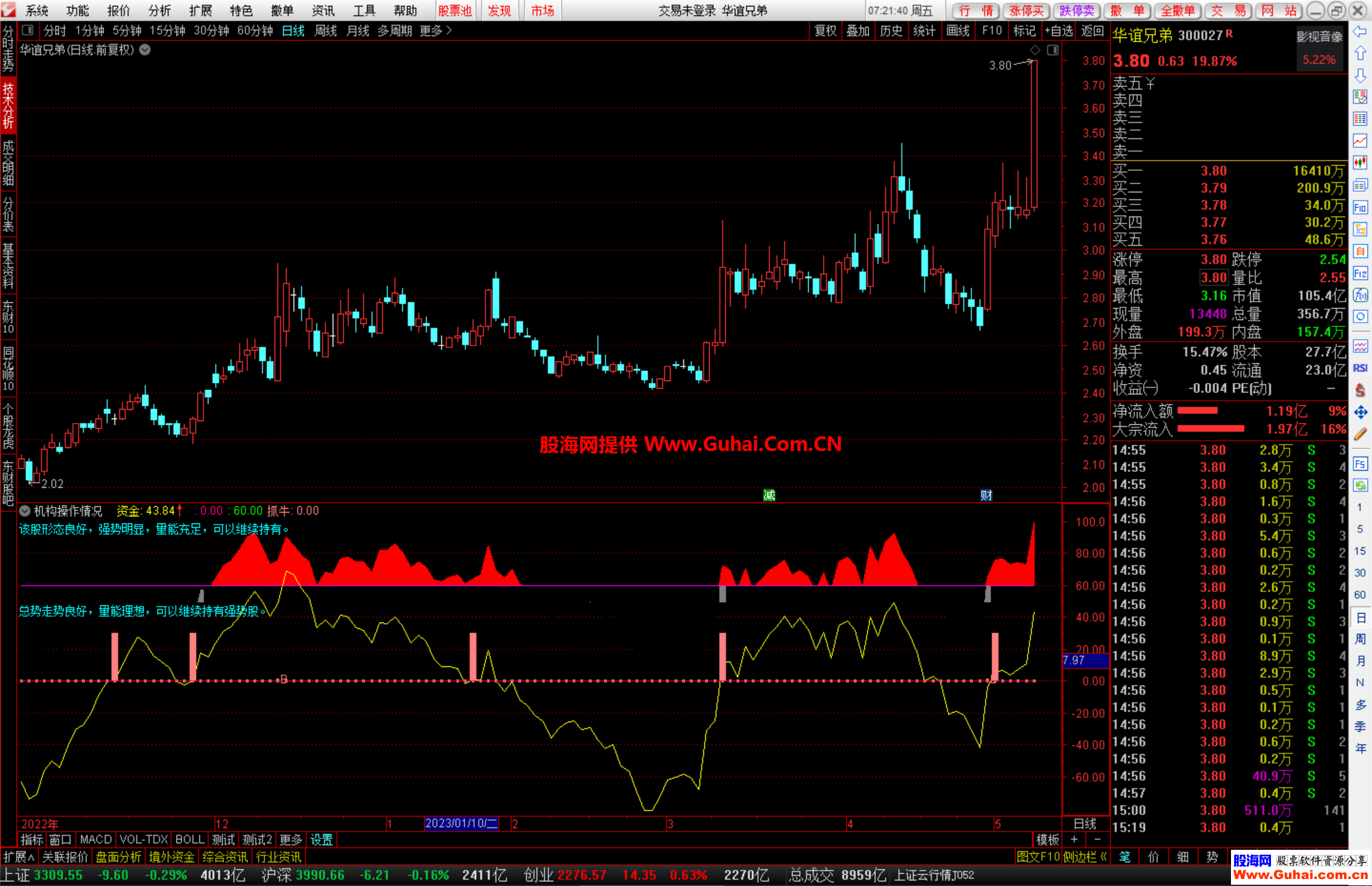1372x886 pixels.
Task: Click the + zoom-in button near 模板
Action: tap(1074, 840)
